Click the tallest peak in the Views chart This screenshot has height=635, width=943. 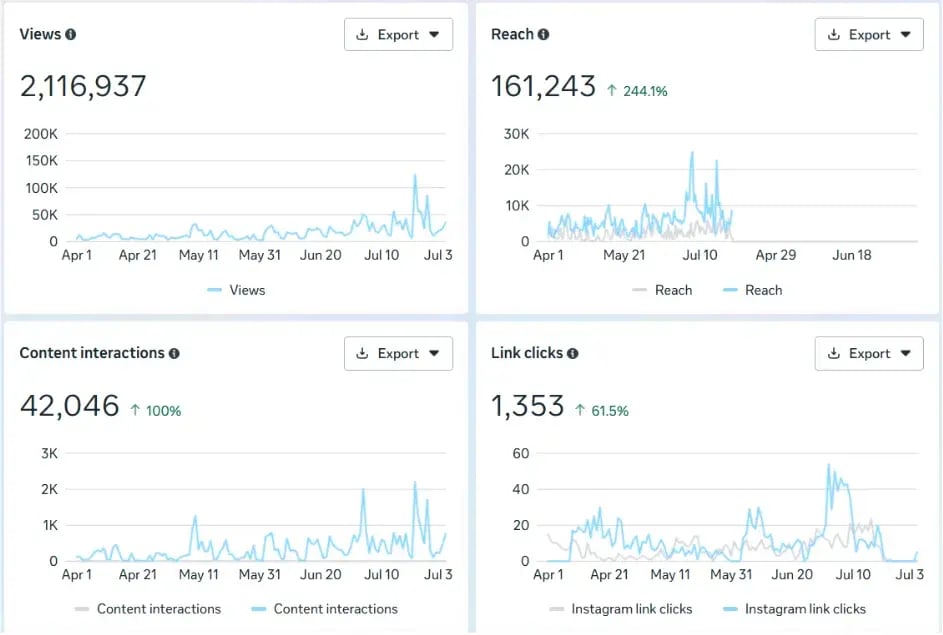(414, 176)
